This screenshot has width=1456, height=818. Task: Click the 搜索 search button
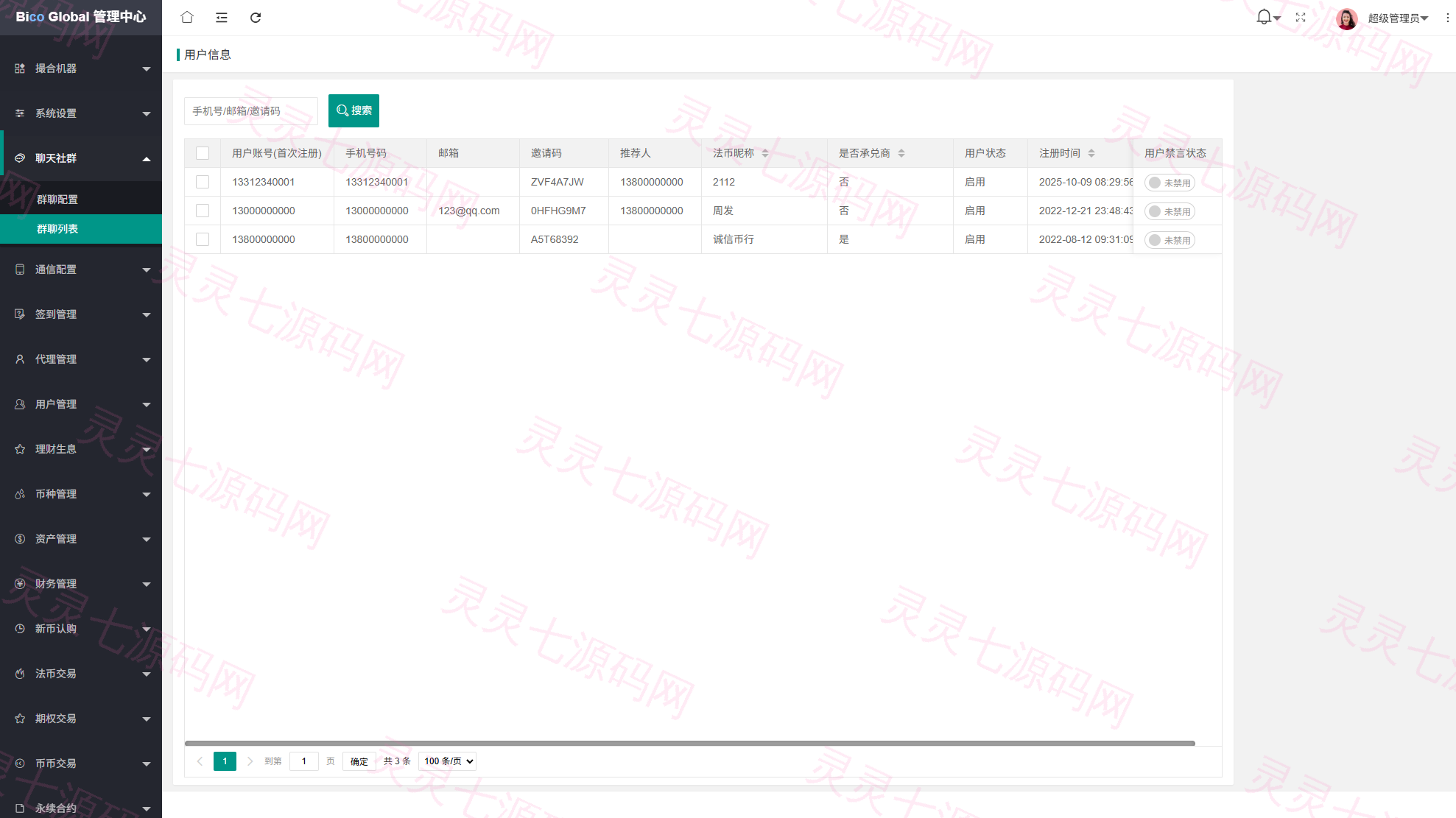[354, 110]
